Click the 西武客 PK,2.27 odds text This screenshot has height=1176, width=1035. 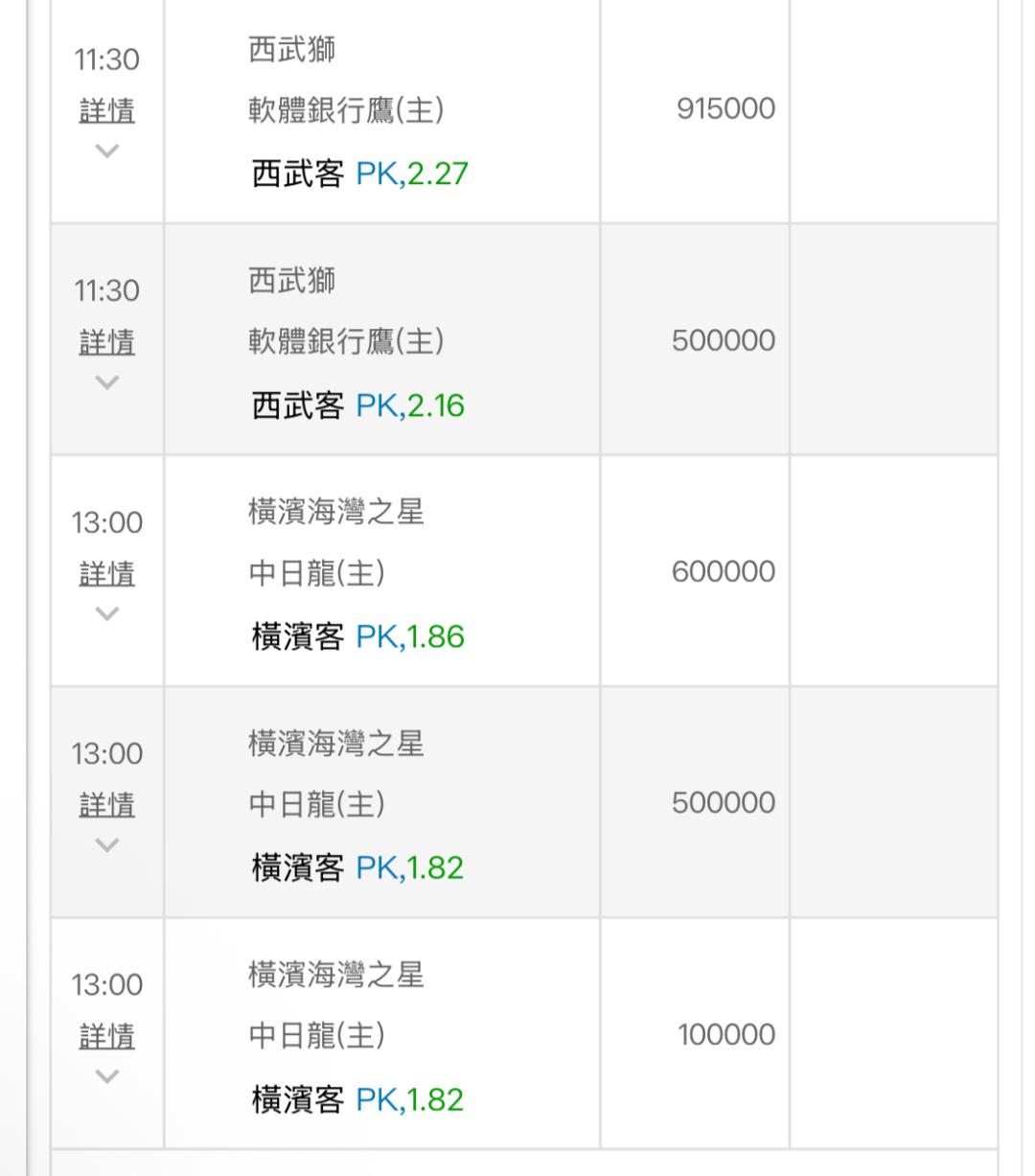[x=359, y=174]
